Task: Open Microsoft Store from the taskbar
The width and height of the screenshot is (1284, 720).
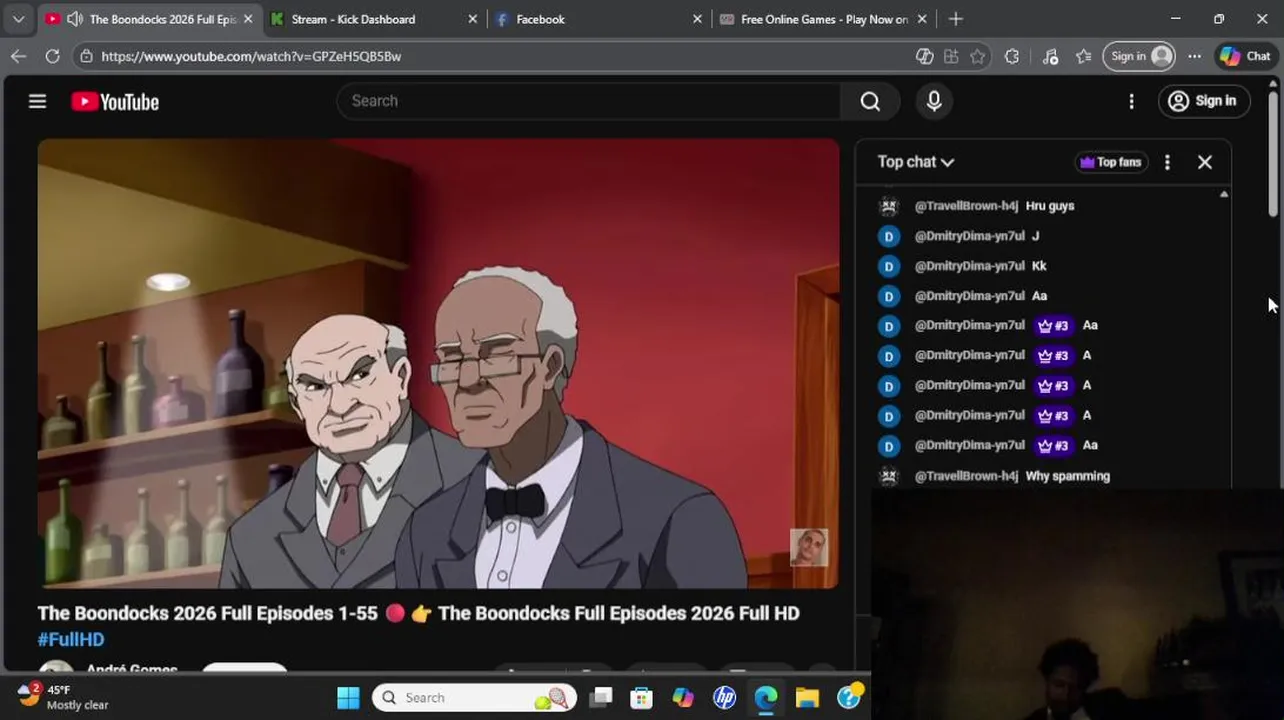Action: [642, 698]
